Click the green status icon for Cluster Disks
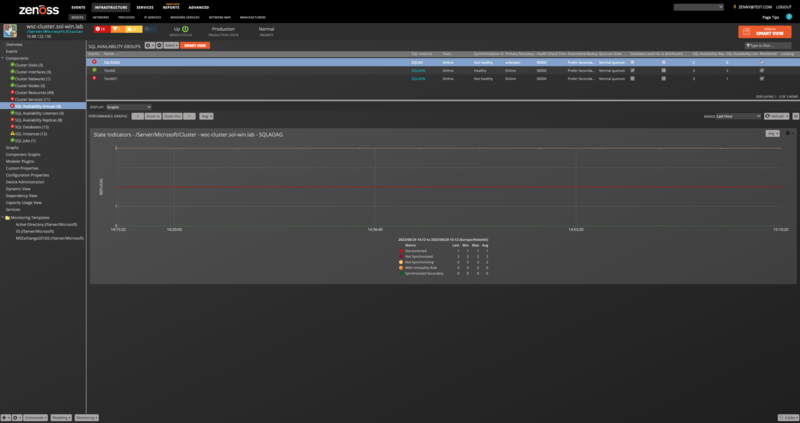 tap(12, 65)
